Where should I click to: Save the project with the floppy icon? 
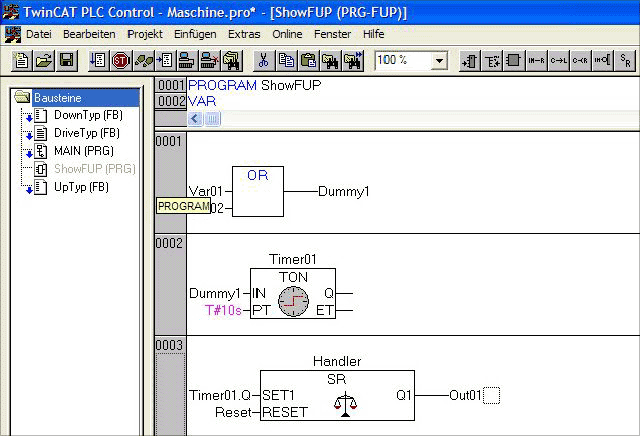pos(67,61)
